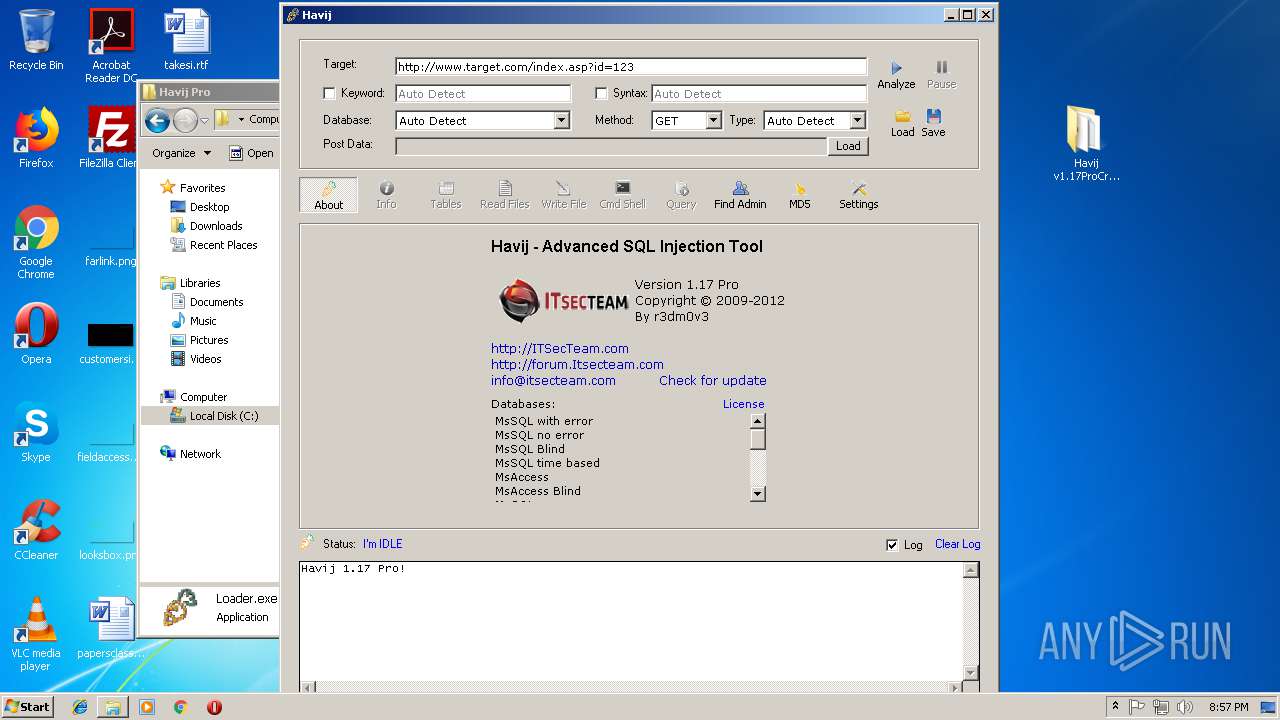Click the Analyze play icon
Viewport: 1280px width, 720px height.
click(896, 68)
